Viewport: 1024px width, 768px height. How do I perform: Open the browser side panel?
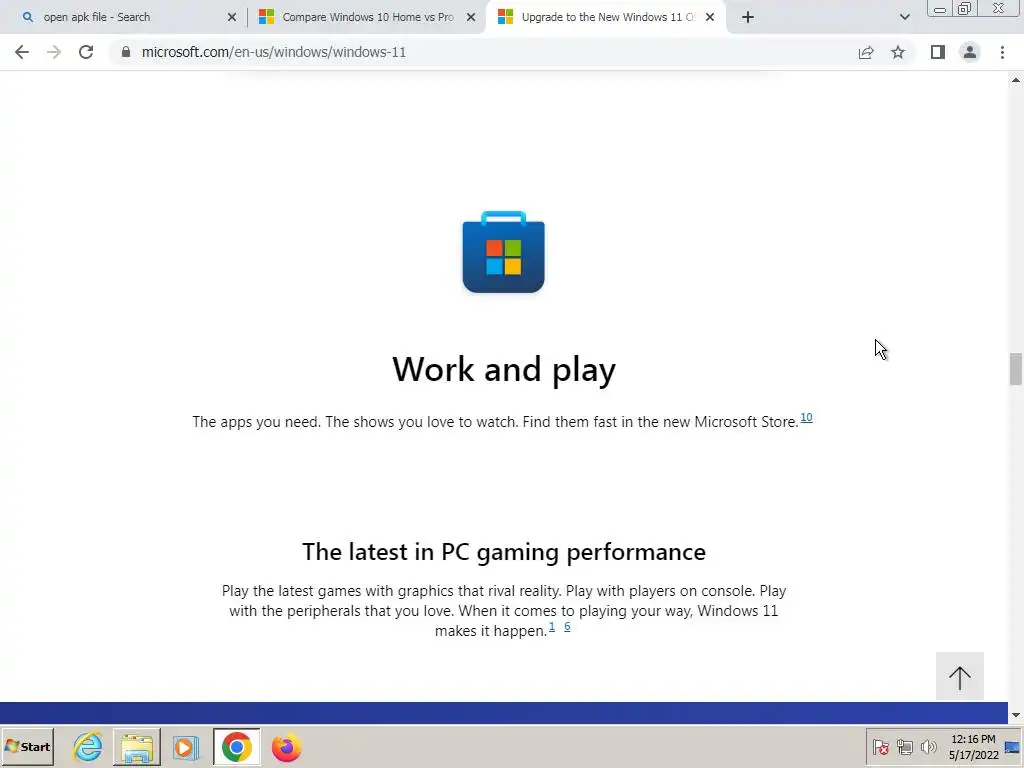pos(938,52)
